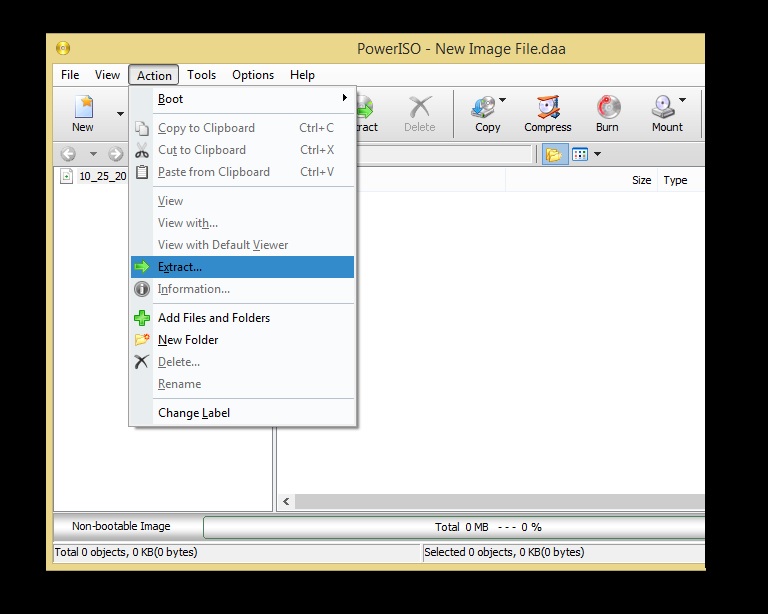This screenshot has width=768, height=614.
Task: Choose Copy to Clipboard entry
Action: pyautogui.click(x=242, y=128)
